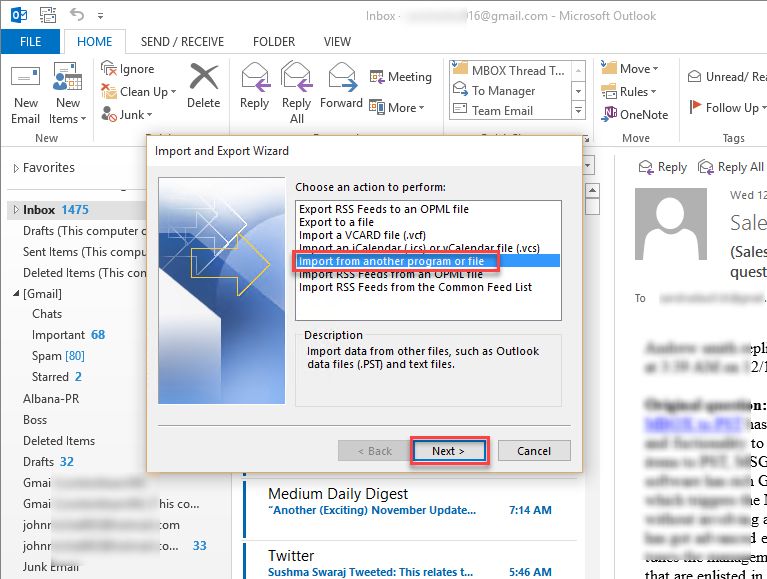Select the MBOX Thread quick step
Viewport: 767px width, 579px height.
(509, 70)
